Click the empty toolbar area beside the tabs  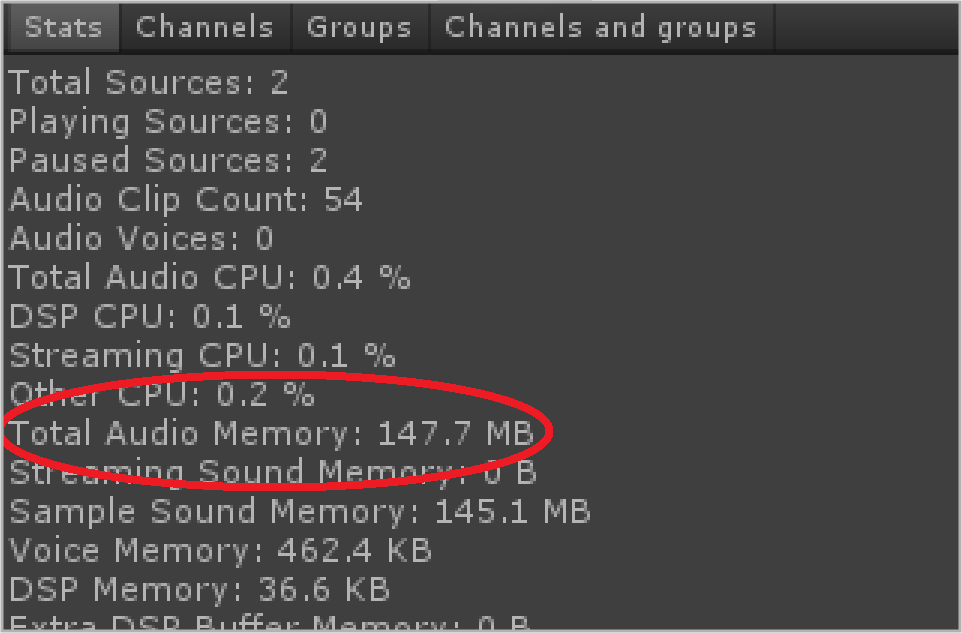click(865, 28)
